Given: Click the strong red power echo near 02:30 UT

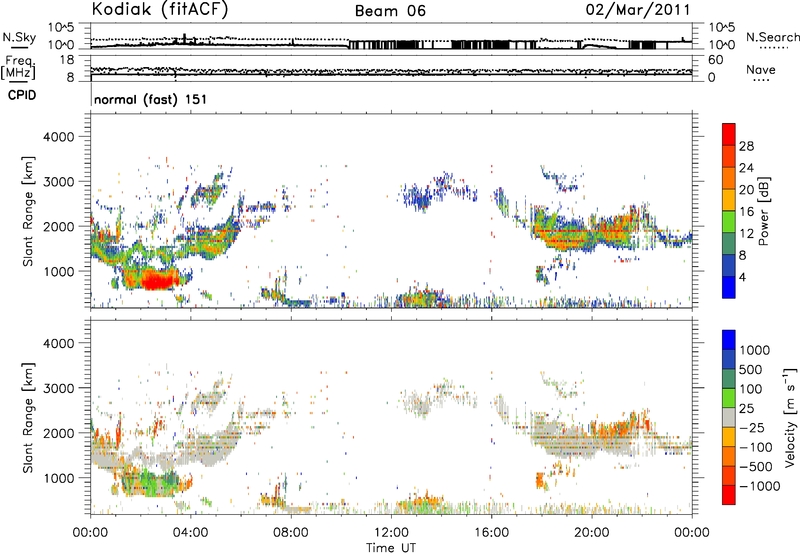Looking at the screenshot, I should pyautogui.click(x=158, y=280).
